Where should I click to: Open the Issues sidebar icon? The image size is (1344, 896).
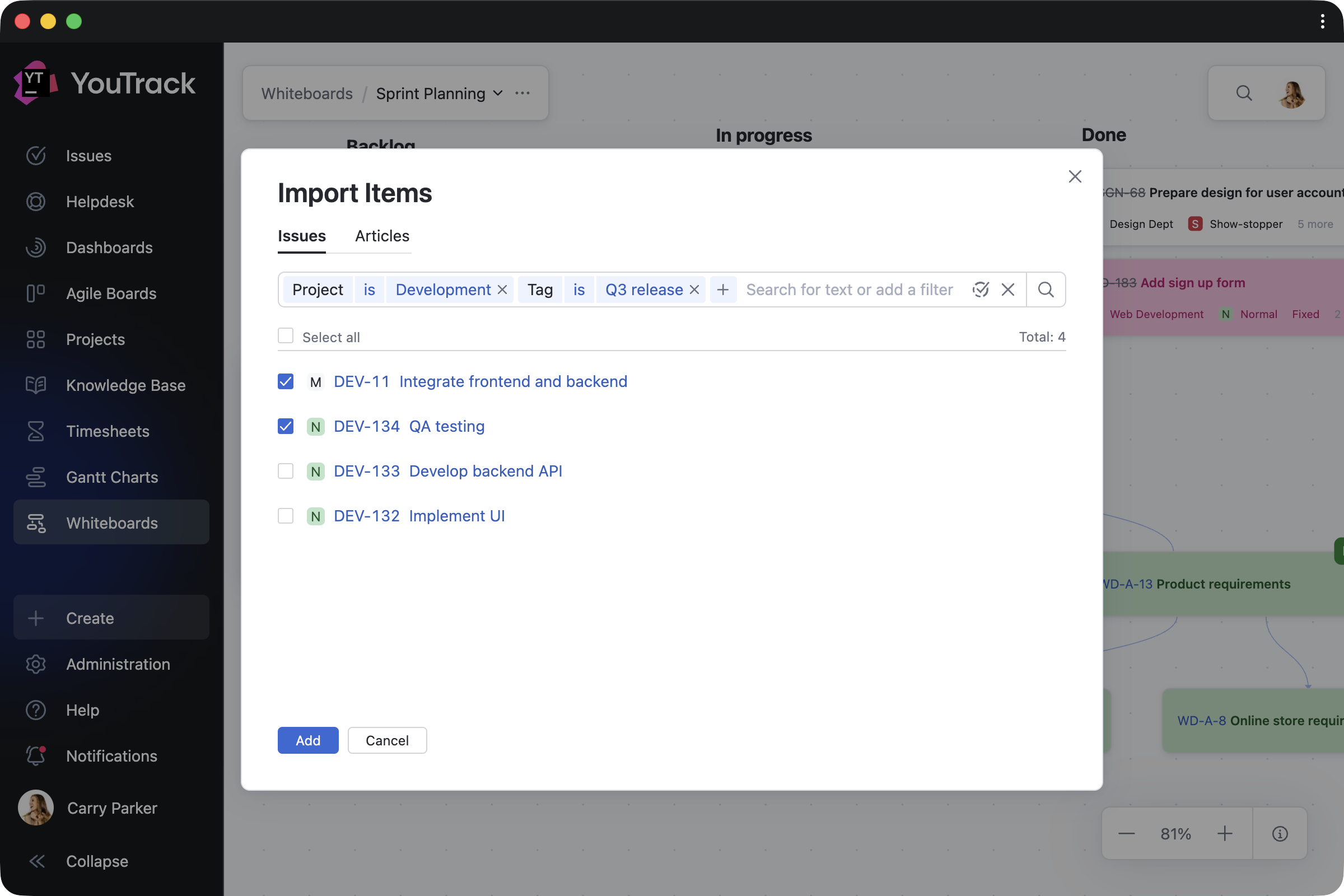click(35, 156)
